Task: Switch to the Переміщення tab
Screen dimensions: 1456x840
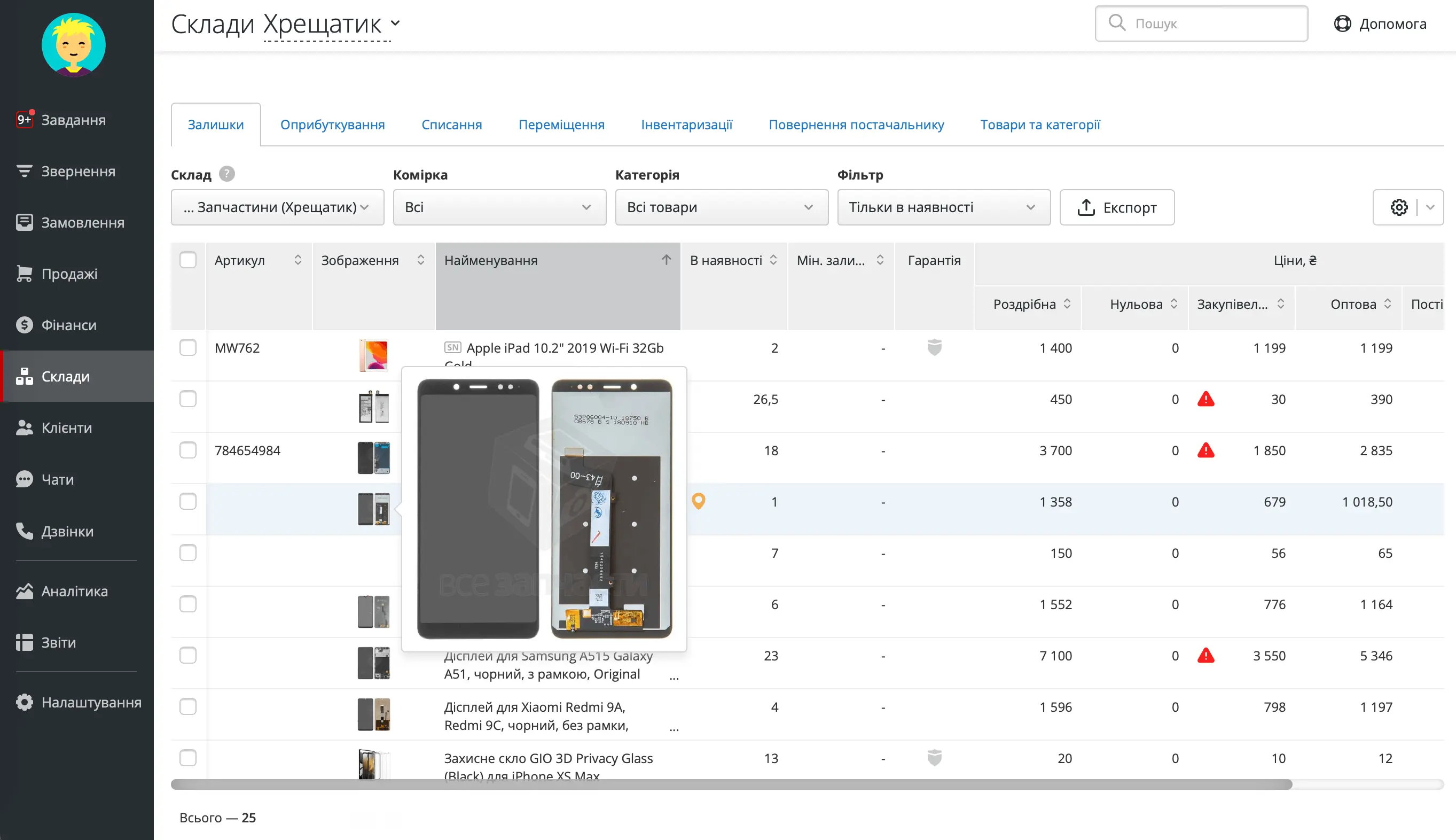Action: click(561, 125)
